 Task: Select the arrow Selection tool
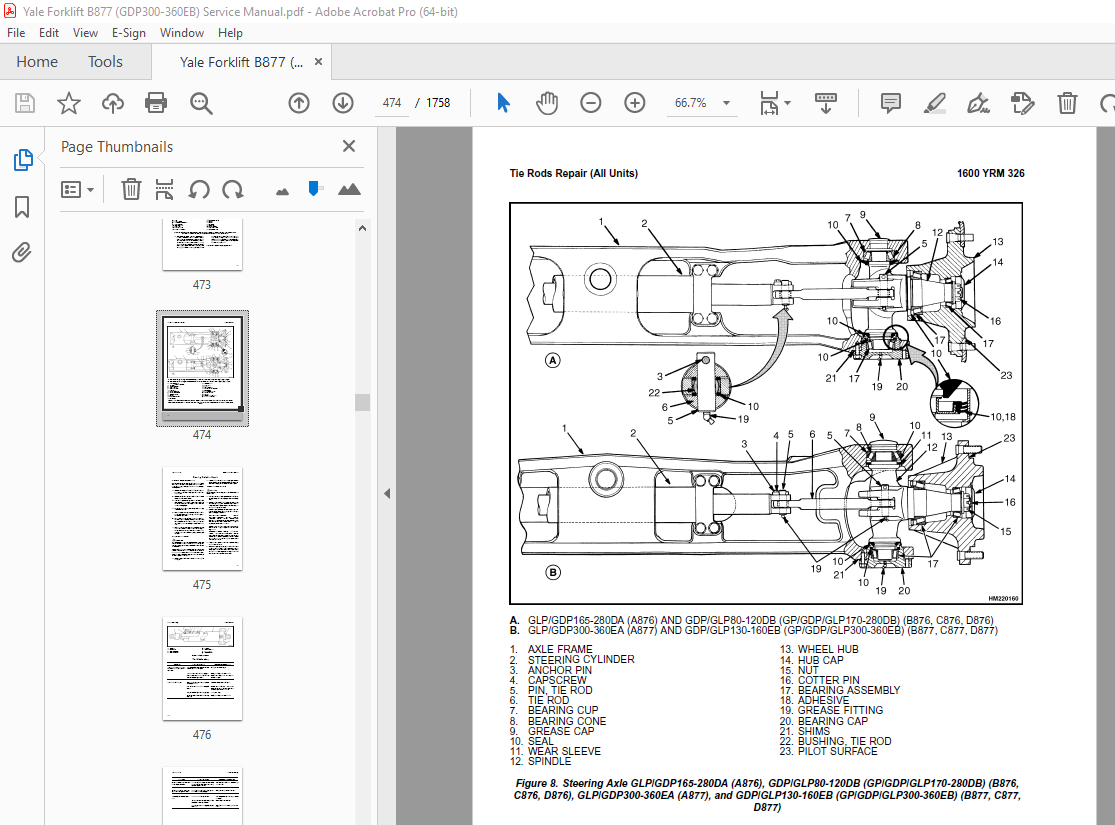click(x=503, y=103)
